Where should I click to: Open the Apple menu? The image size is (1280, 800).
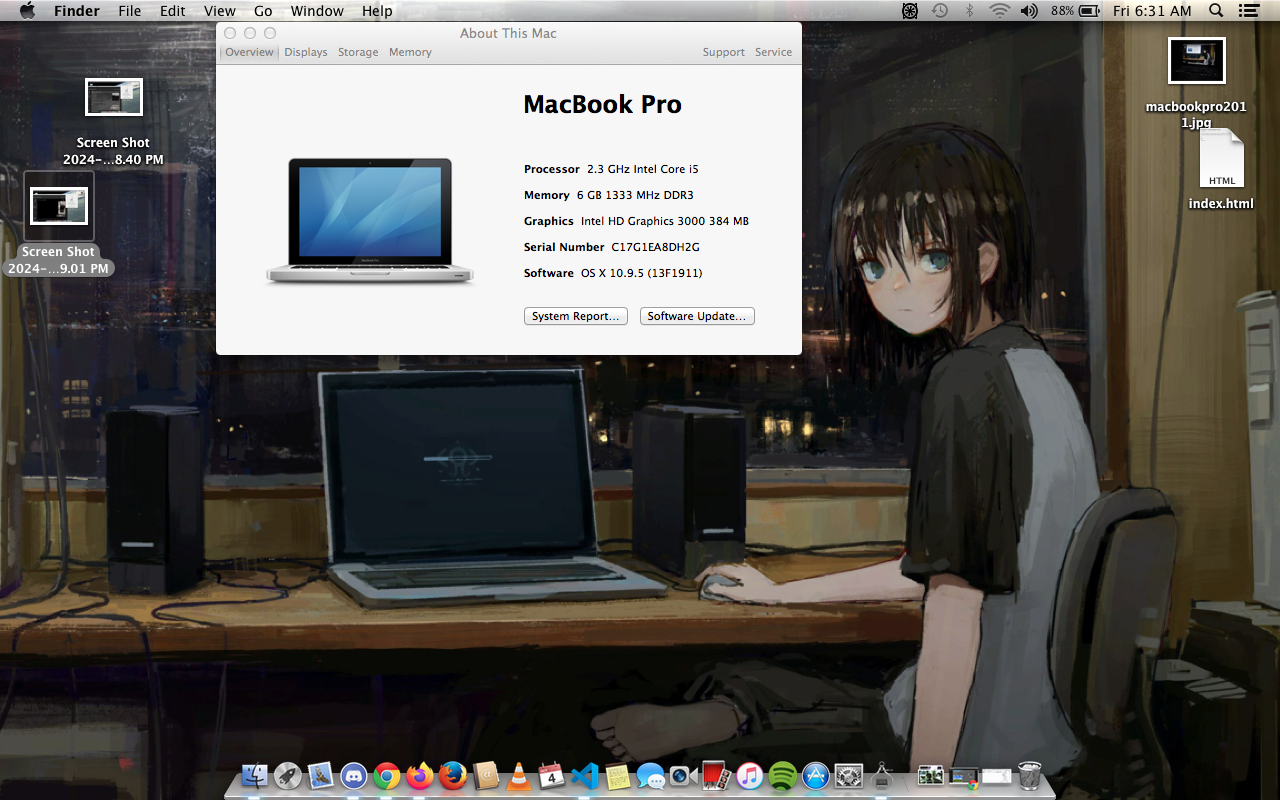(27, 11)
